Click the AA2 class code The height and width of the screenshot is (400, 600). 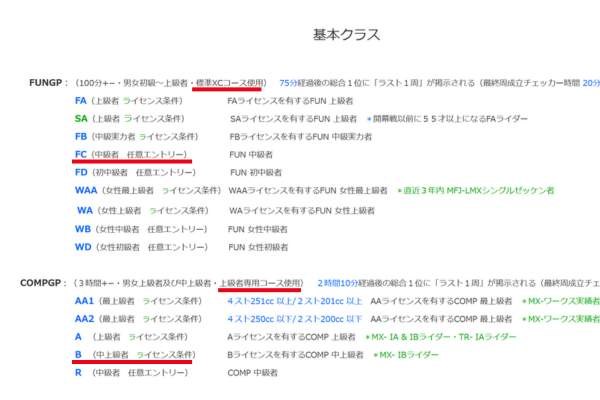pos(85,319)
